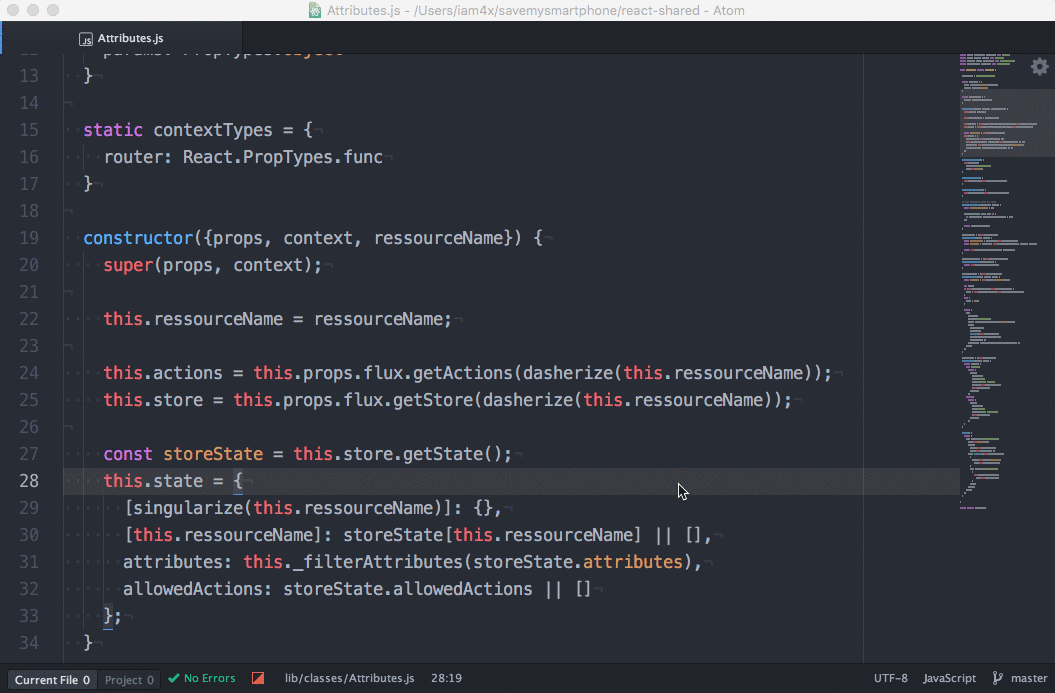Click the JS file-type icon on the tab

click(x=84, y=38)
